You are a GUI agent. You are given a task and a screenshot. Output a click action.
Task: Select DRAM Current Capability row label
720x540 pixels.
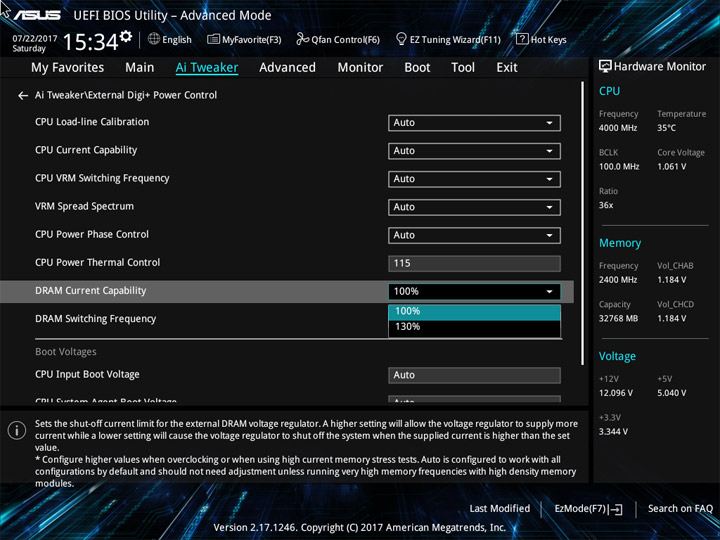[90, 291]
